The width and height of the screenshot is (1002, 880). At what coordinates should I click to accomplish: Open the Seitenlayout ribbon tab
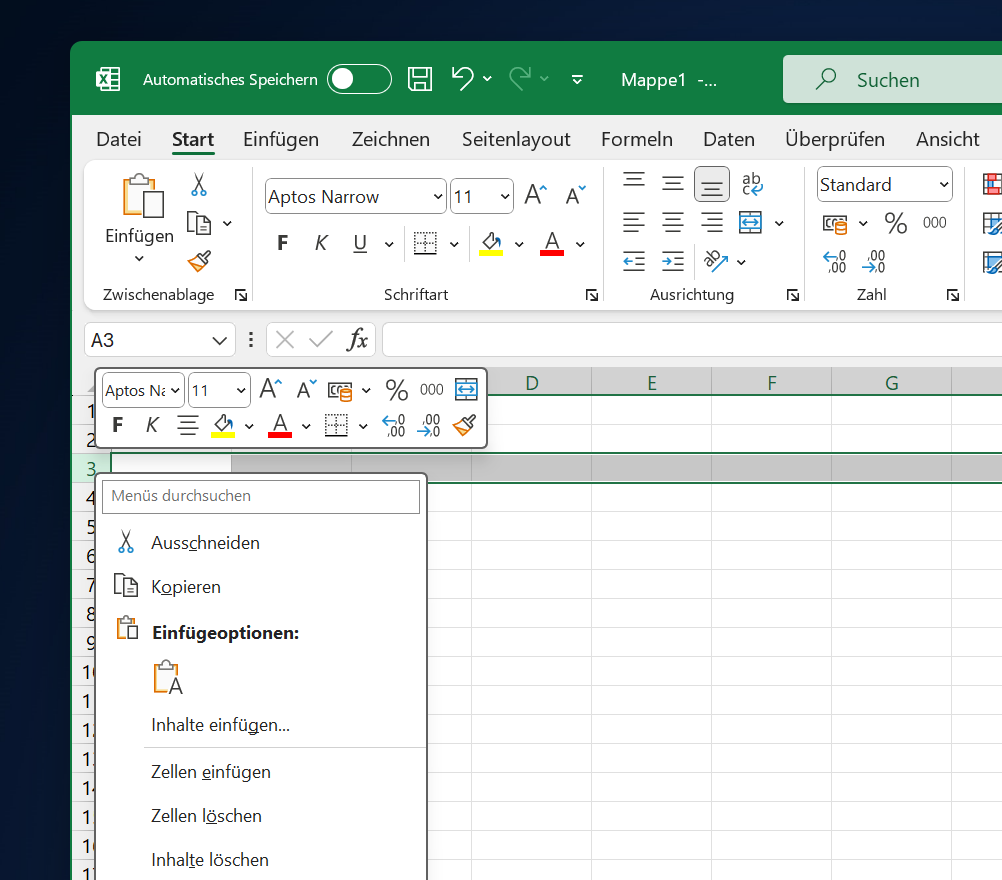point(516,139)
